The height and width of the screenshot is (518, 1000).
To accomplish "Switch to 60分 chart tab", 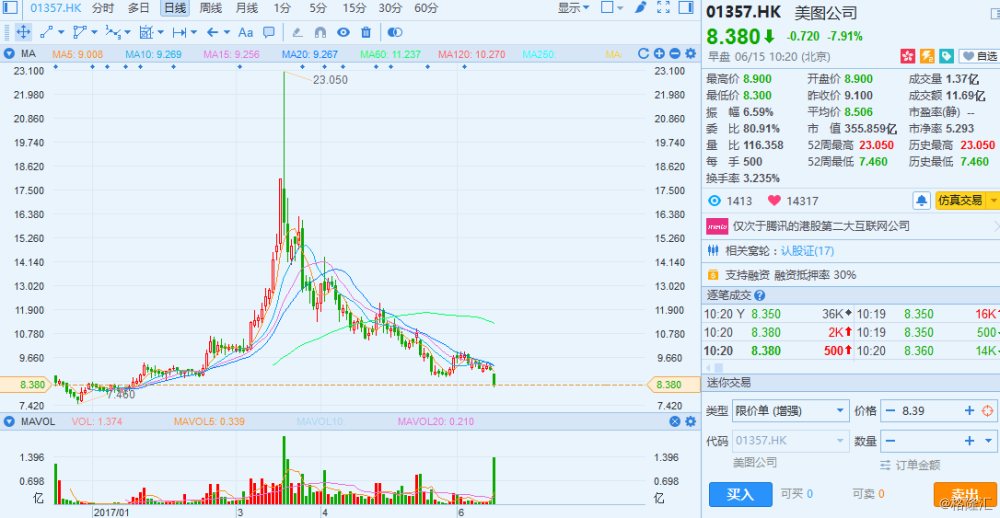I will coord(426,8).
